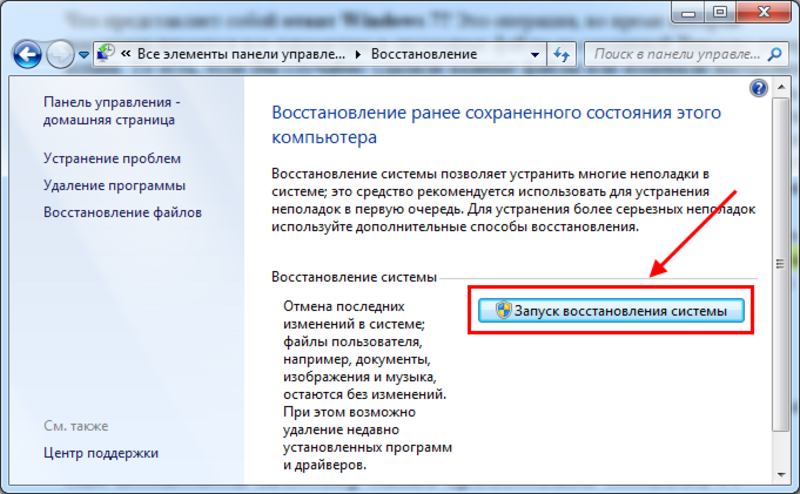Click the См. также label
The height and width of the screenshot is (494, 800).
point(76,426)
